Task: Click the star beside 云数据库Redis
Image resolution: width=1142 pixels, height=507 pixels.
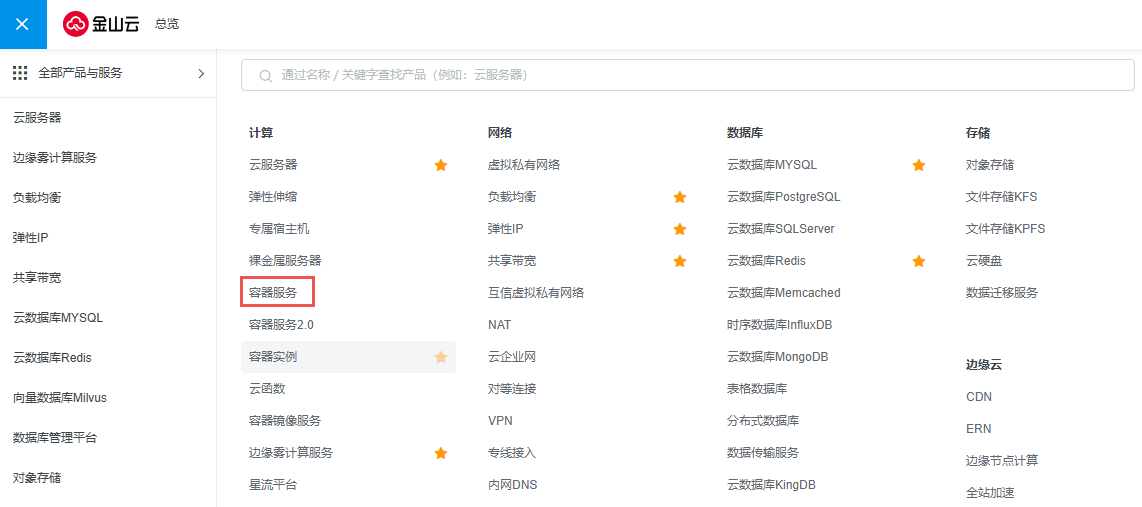Action: 919,261
